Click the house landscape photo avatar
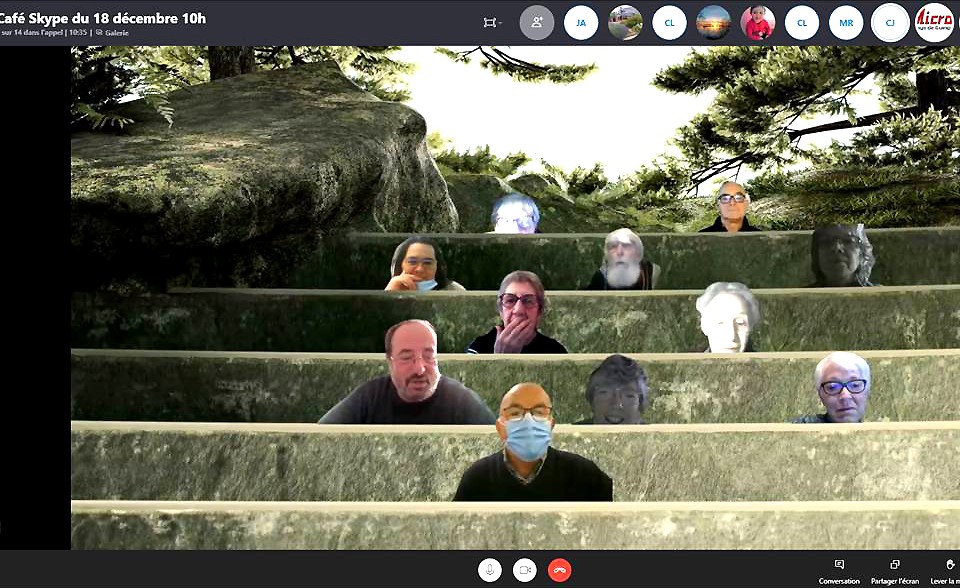Viewport: 960px width, 588px height. 625,22
